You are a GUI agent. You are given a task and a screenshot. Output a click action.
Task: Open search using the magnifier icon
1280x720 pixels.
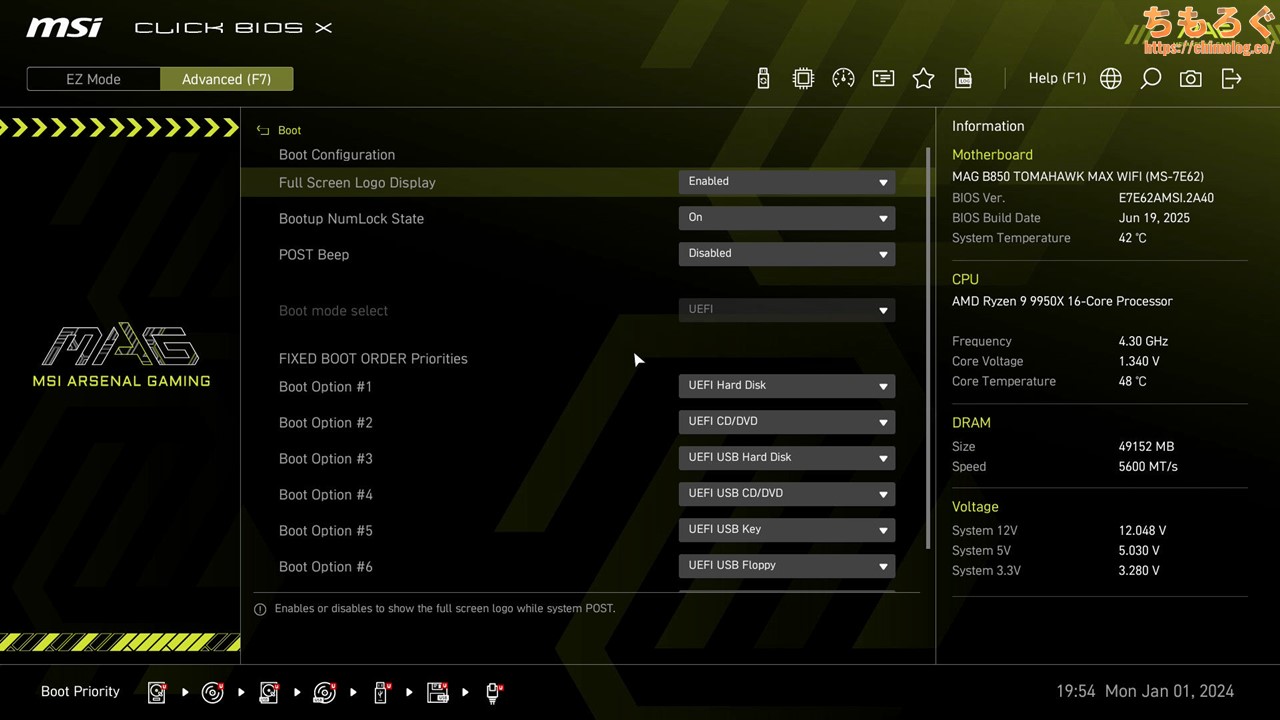click(x=1150, y=79)
